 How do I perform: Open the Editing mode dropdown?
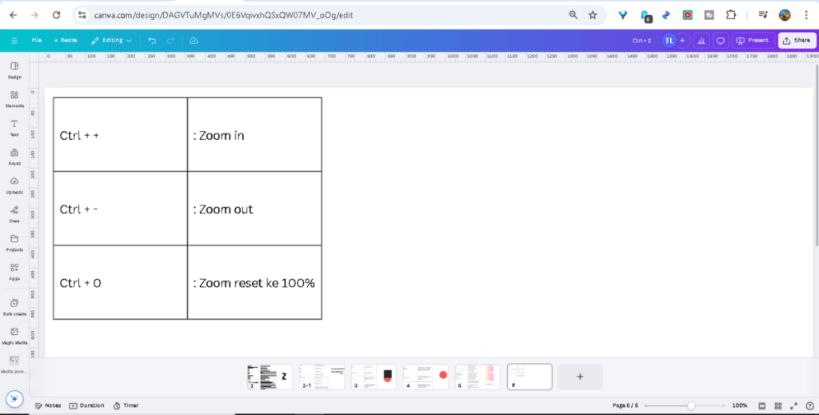pos(111,41)
